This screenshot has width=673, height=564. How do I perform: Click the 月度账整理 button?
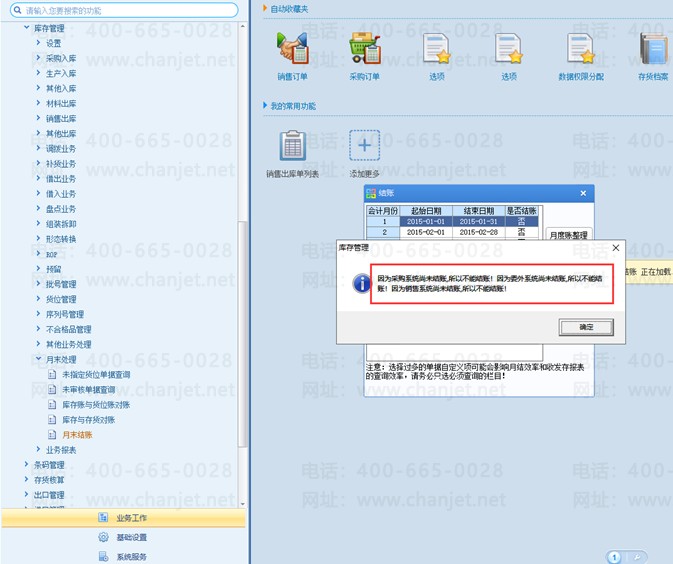(x=569, y=235)
